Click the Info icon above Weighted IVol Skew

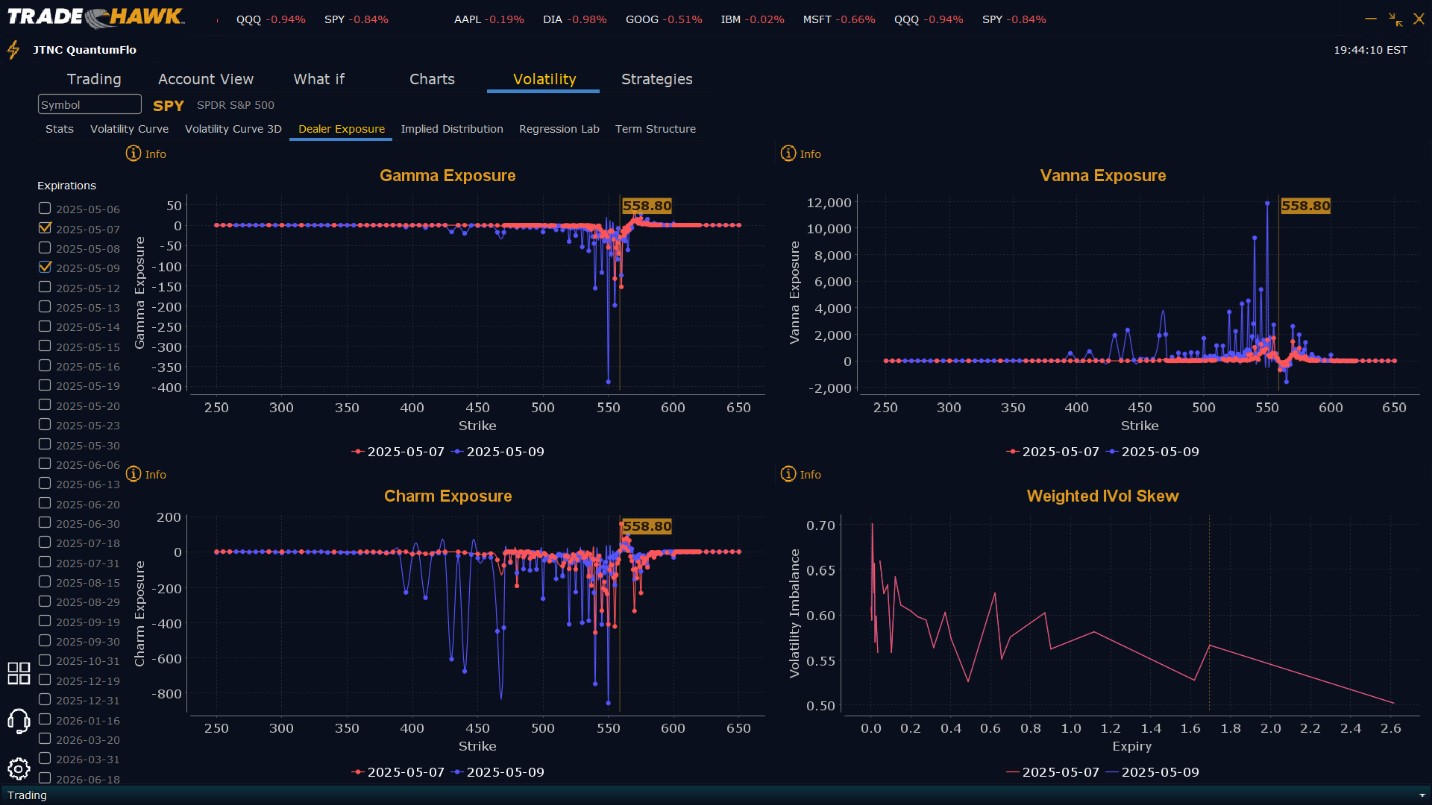[x=788, y=474]
